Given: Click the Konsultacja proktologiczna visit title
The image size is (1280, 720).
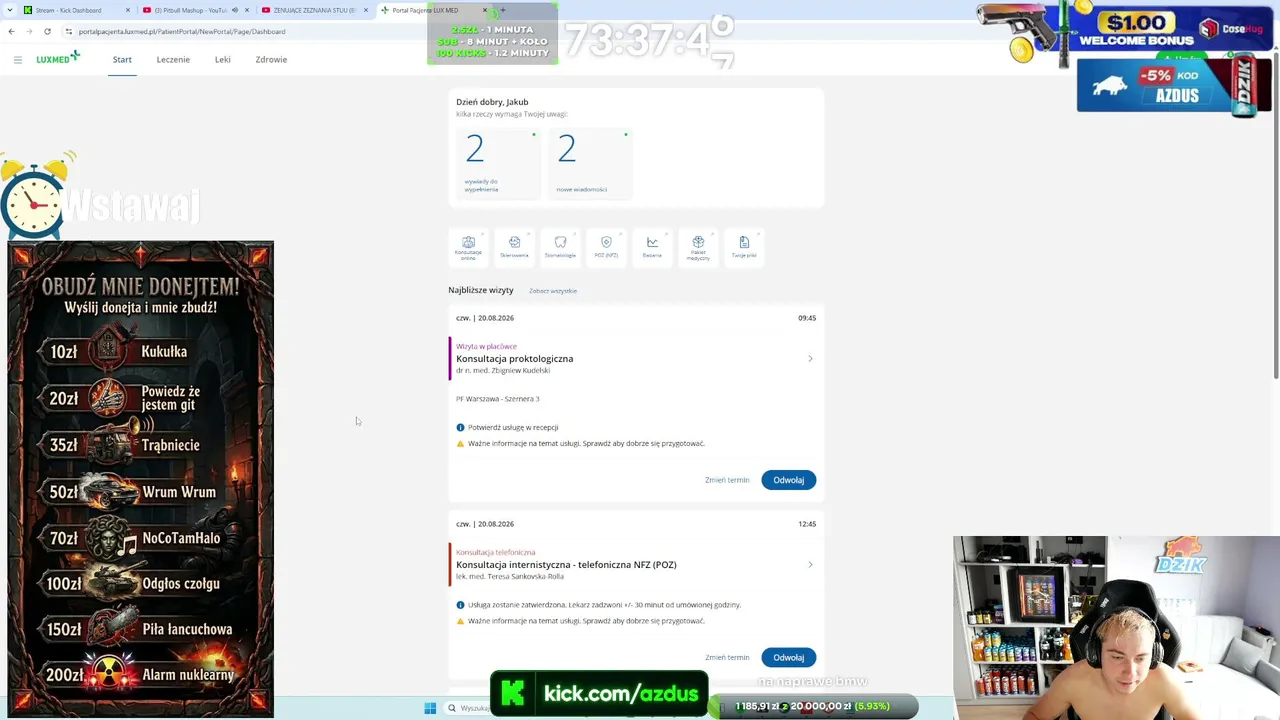Looking at the screenshot, I should tap(515, 359).
